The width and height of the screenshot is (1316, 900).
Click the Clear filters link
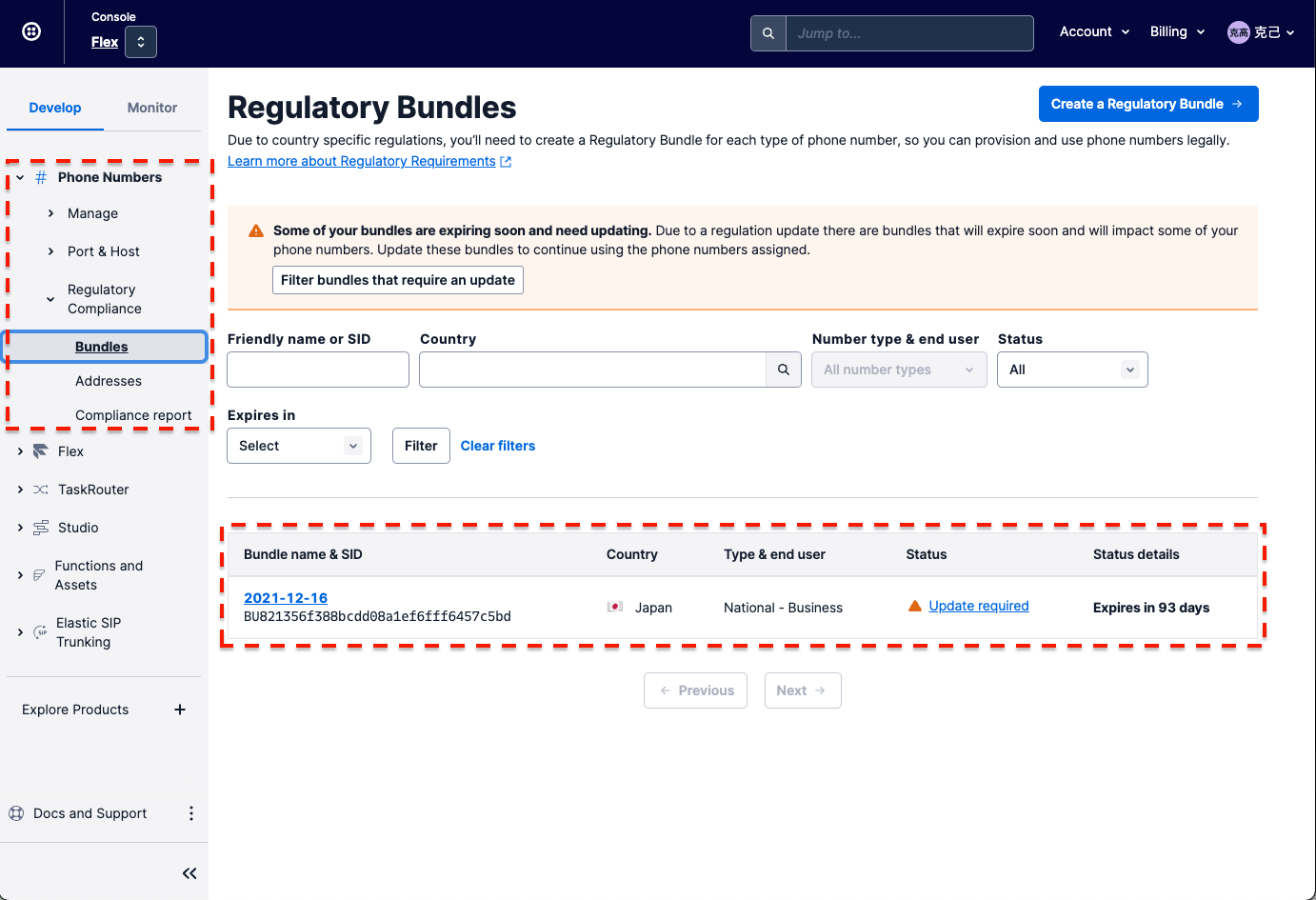click(x=498, y=446)
